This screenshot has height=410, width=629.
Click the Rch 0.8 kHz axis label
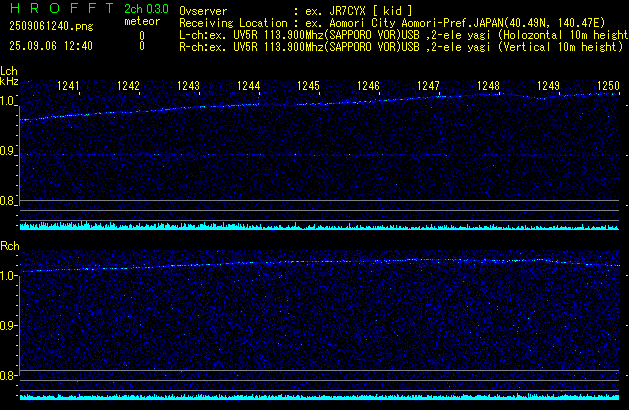8,375
